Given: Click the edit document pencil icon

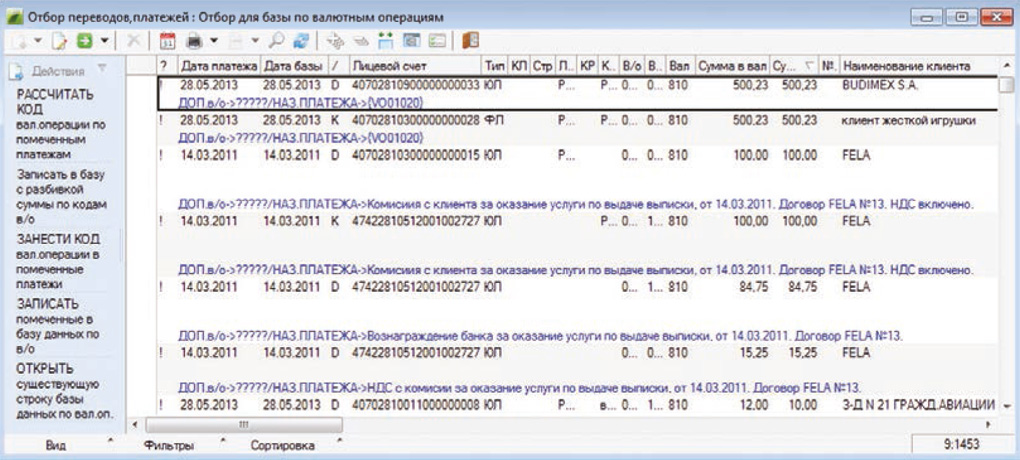Looking at the screenshot, I should 58,41.
